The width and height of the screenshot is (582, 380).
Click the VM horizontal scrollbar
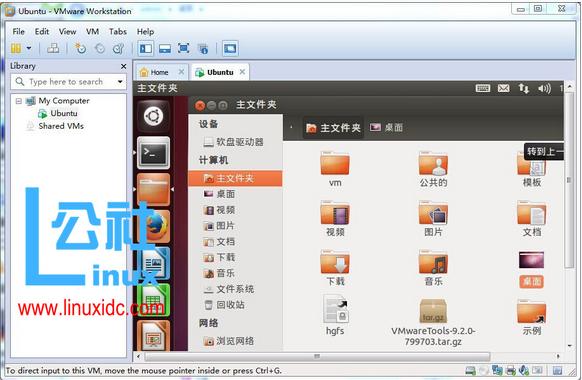coord(317,357)
